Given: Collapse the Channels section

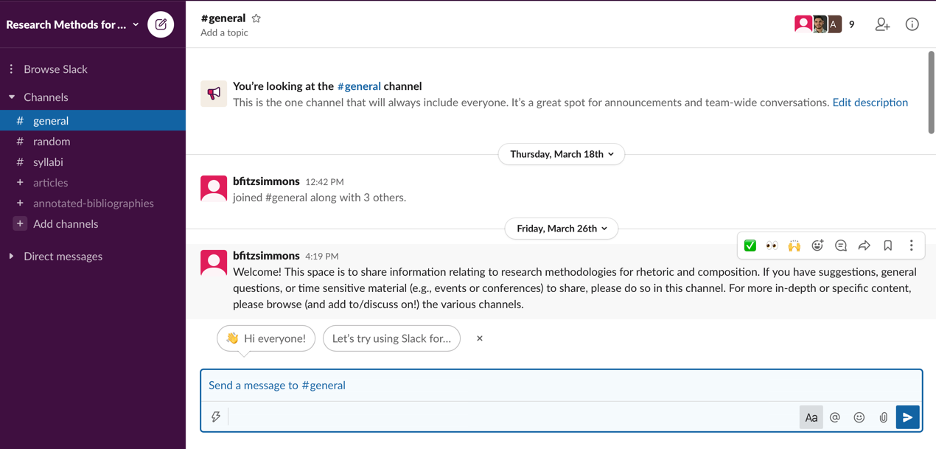Looking at the screenshot, I should click(x=11, y=97).
